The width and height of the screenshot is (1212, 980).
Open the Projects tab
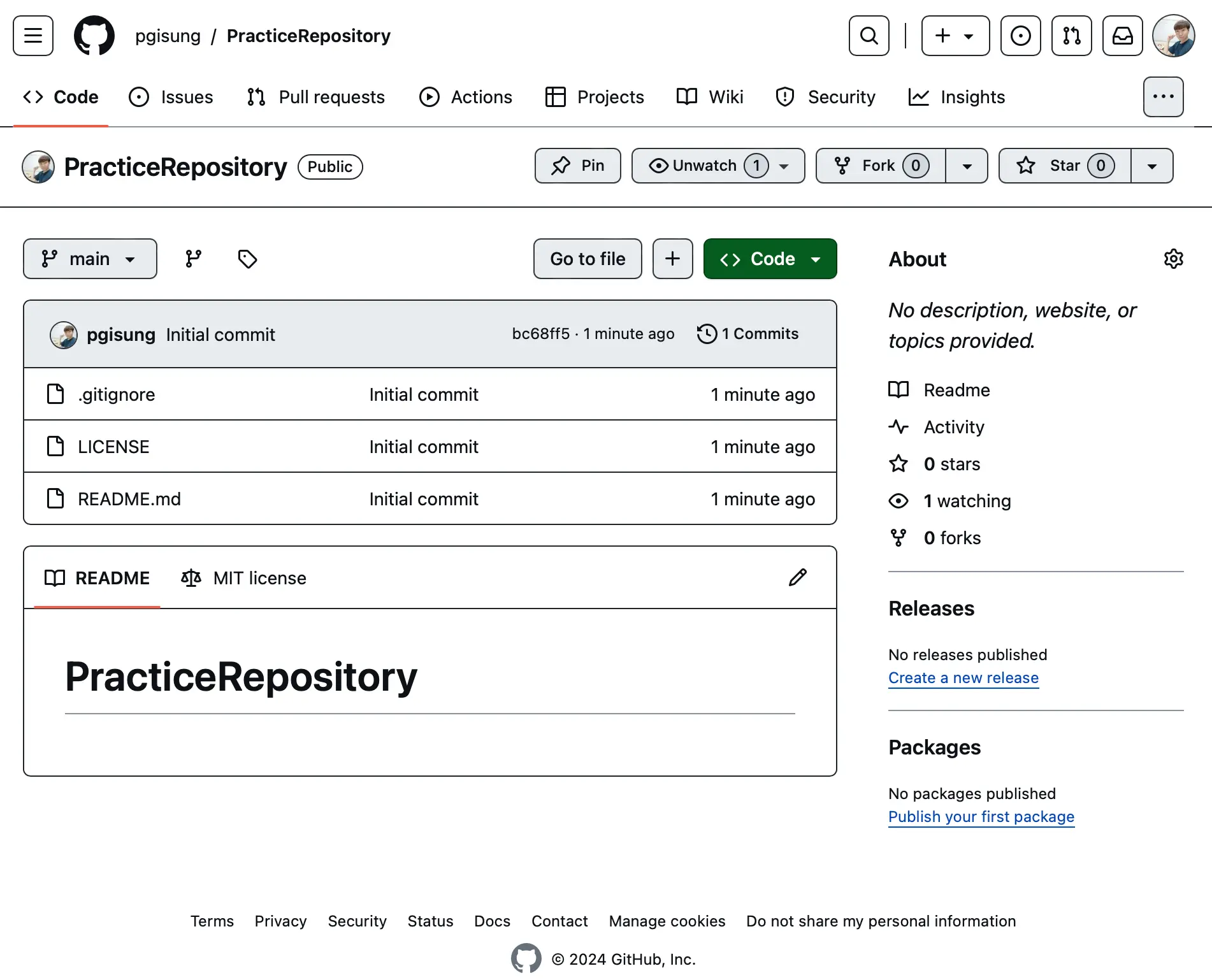595,97
